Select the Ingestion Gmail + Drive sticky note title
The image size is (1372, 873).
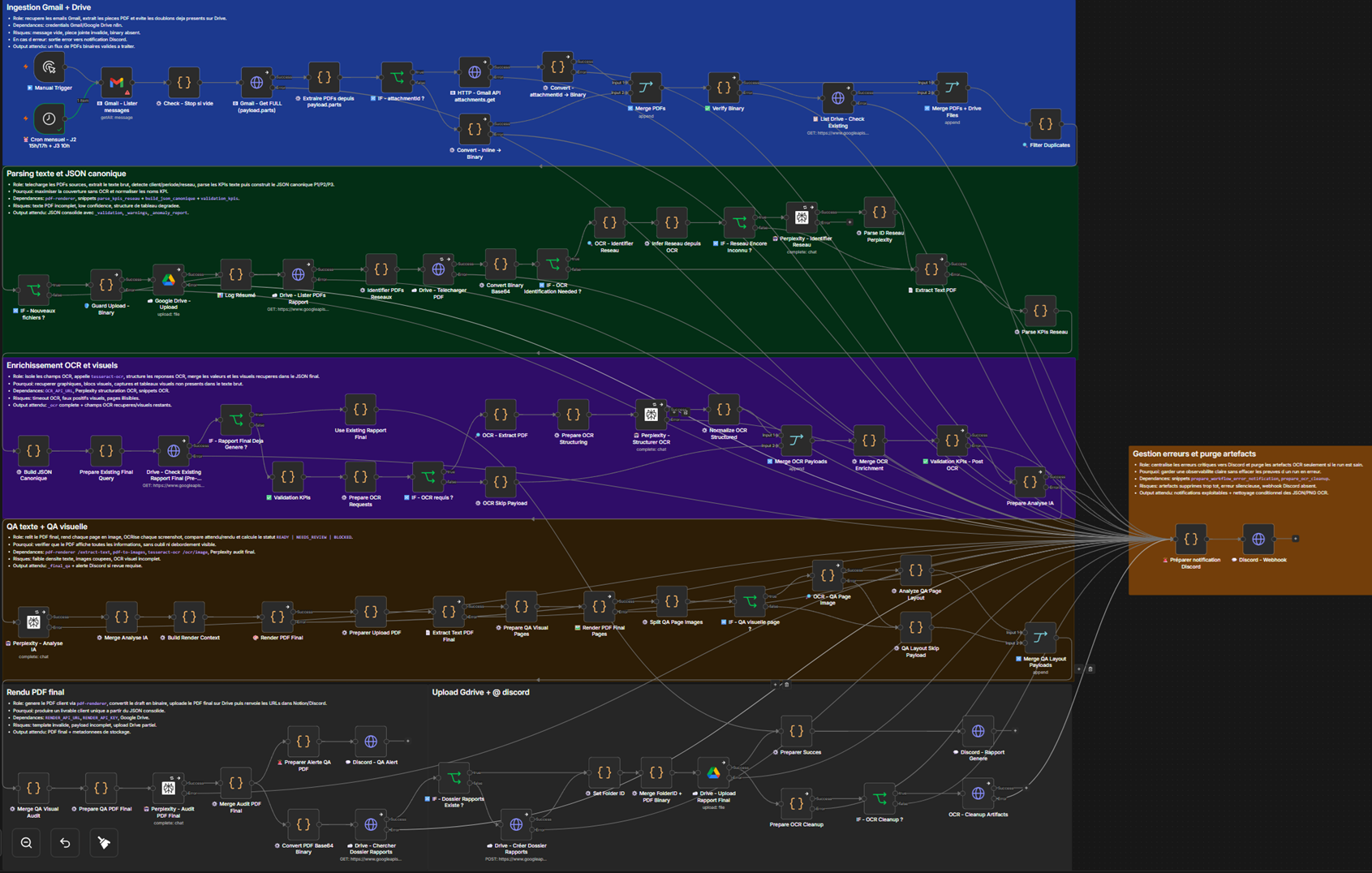pyautogui.click(x=49, y=7)
